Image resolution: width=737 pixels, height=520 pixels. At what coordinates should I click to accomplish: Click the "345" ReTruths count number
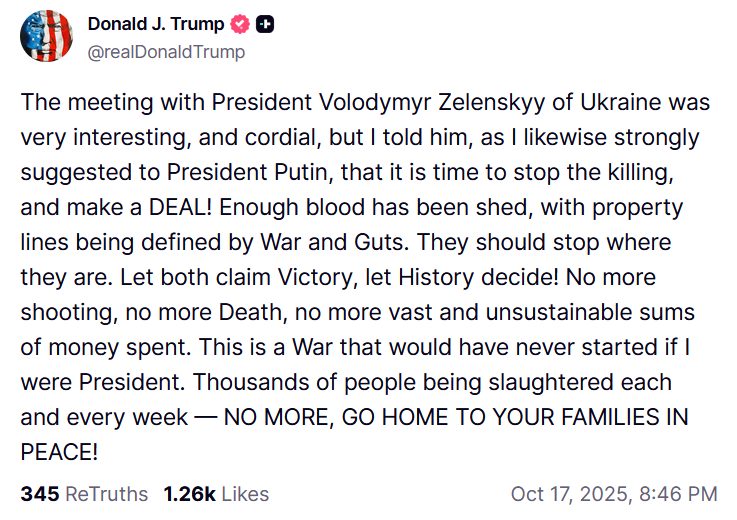pos(40,494)
